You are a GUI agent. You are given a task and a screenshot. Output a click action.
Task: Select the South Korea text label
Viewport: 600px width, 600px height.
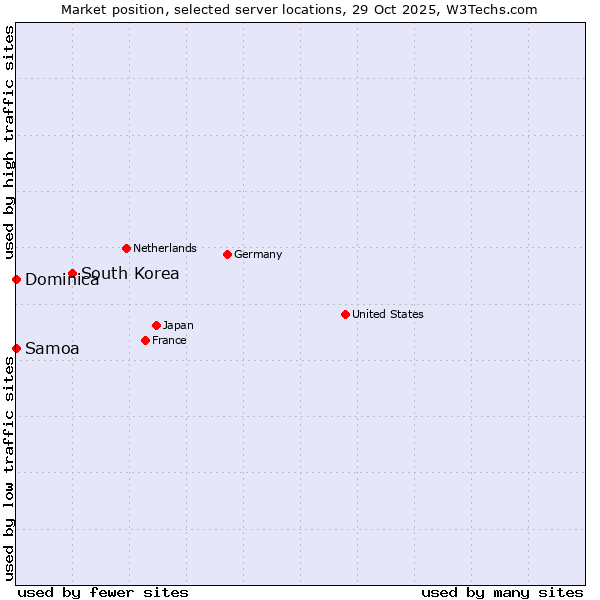130,273
